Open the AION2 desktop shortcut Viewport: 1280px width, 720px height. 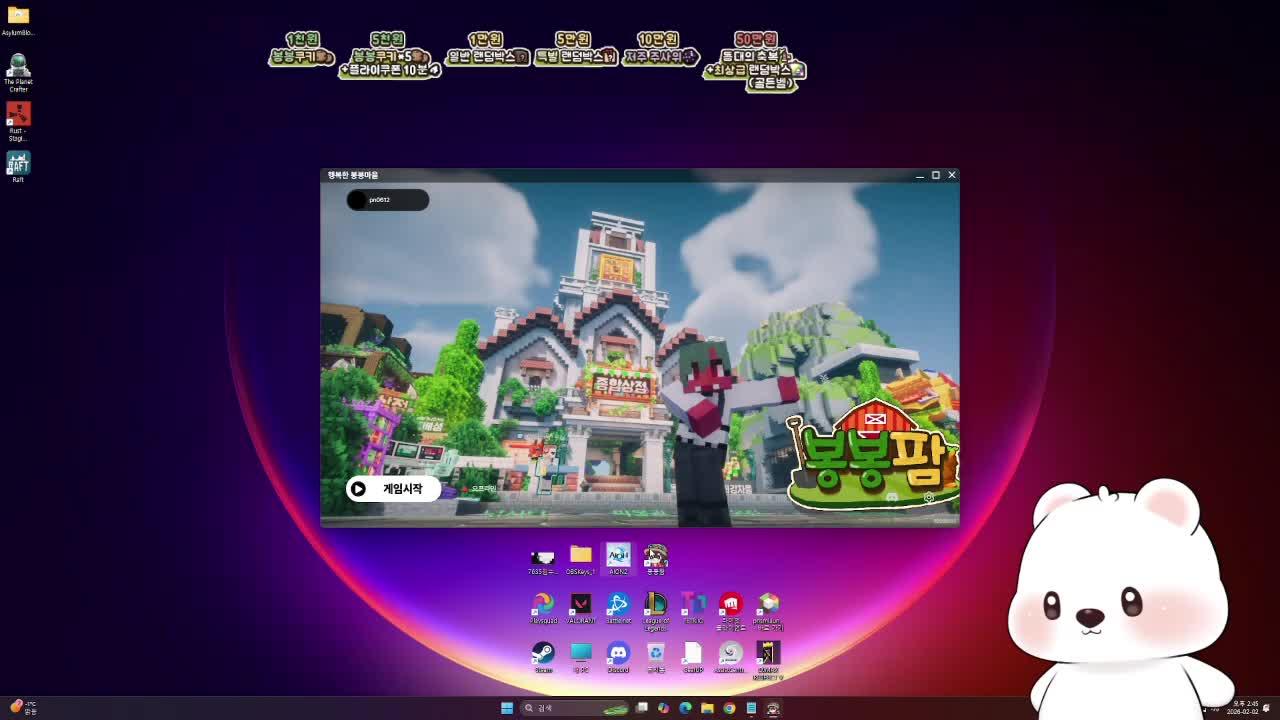point(618,560)
